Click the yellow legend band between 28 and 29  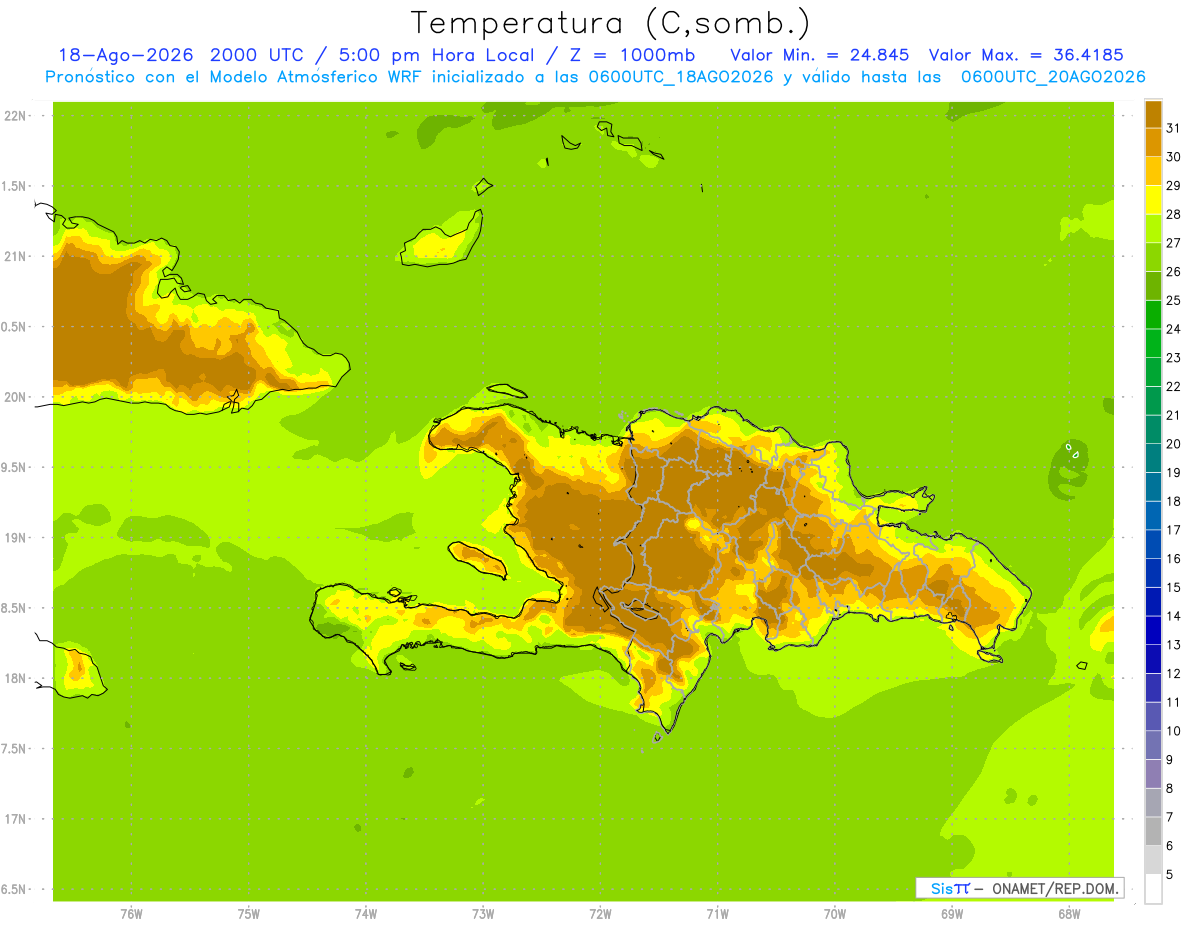[1153, 200]
